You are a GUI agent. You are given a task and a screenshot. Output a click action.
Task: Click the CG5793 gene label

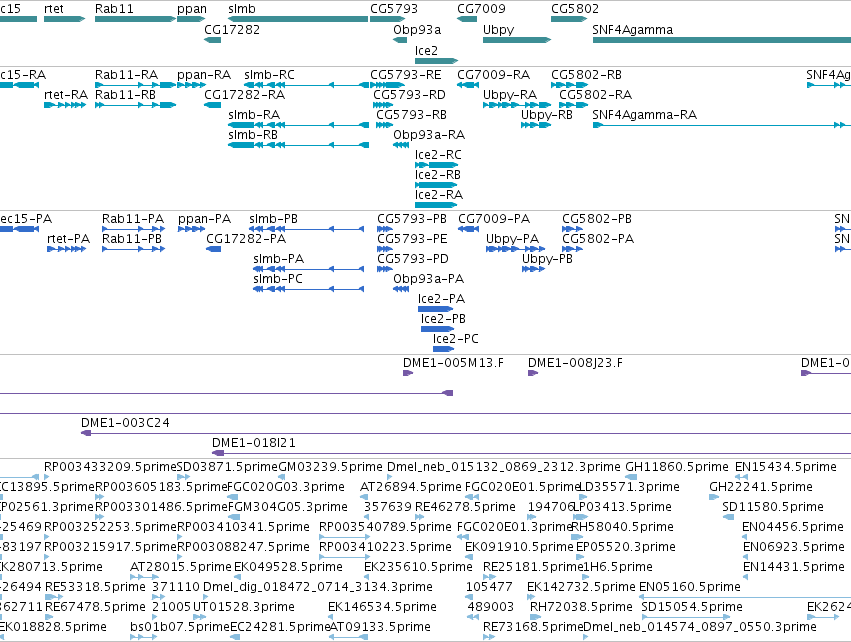394,9
